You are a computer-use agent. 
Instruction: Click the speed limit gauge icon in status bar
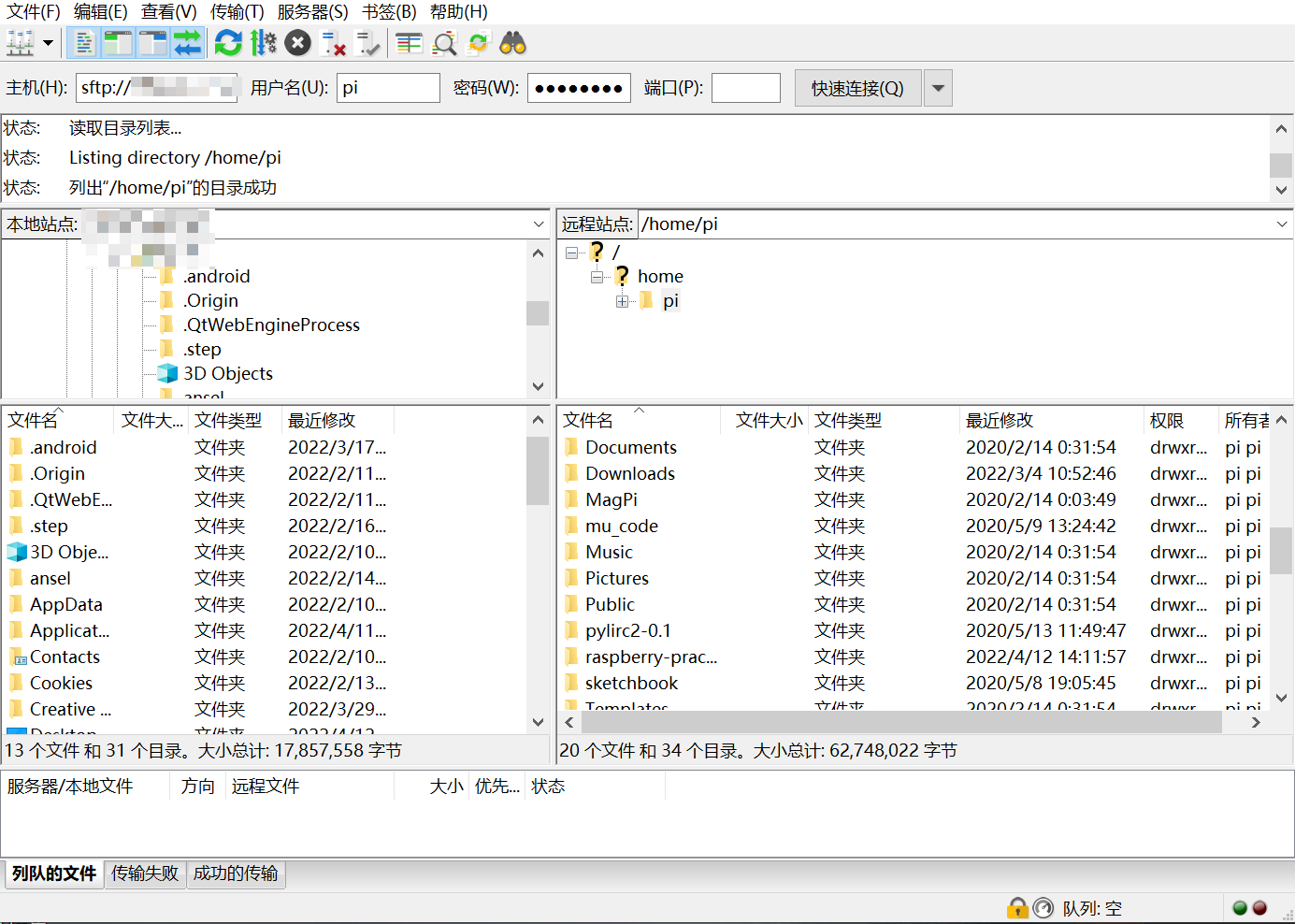pos(1043,907)
